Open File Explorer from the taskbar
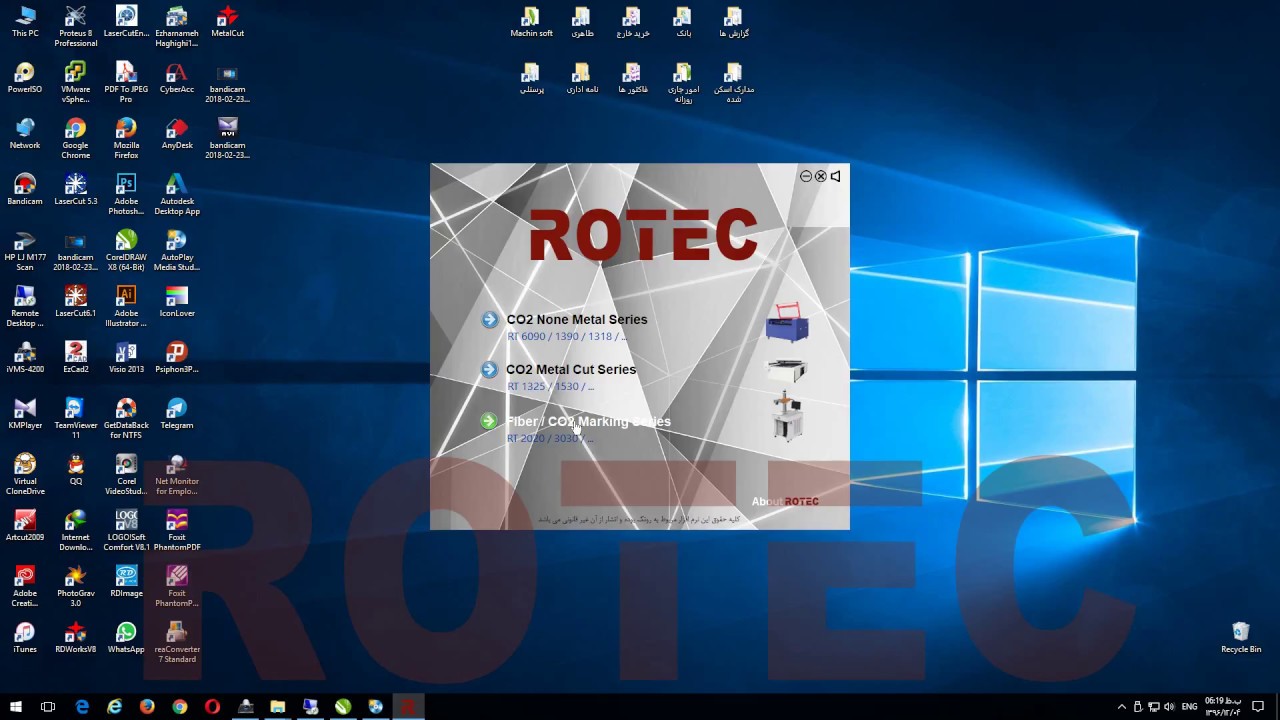Viewport: 1280px width, 720px height. pos(278,707)
